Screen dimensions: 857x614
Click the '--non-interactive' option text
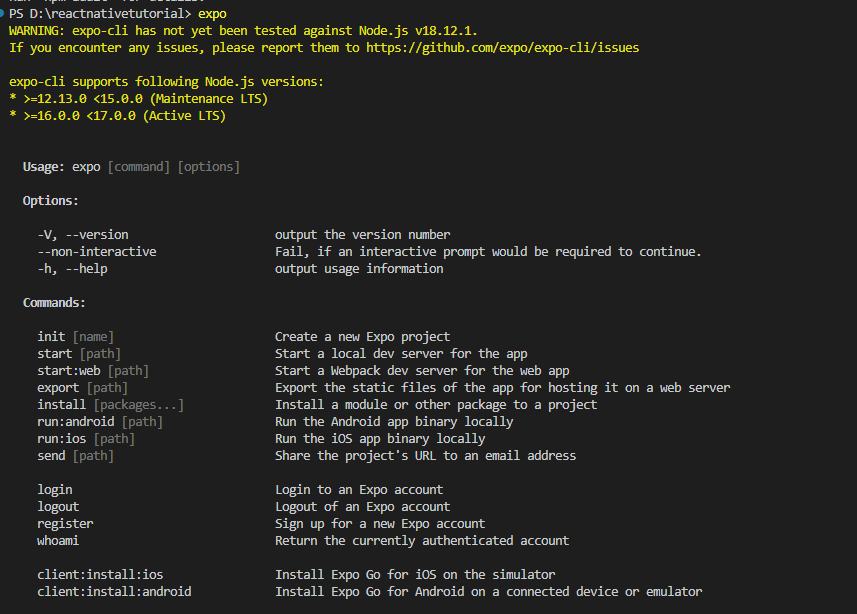97,252
